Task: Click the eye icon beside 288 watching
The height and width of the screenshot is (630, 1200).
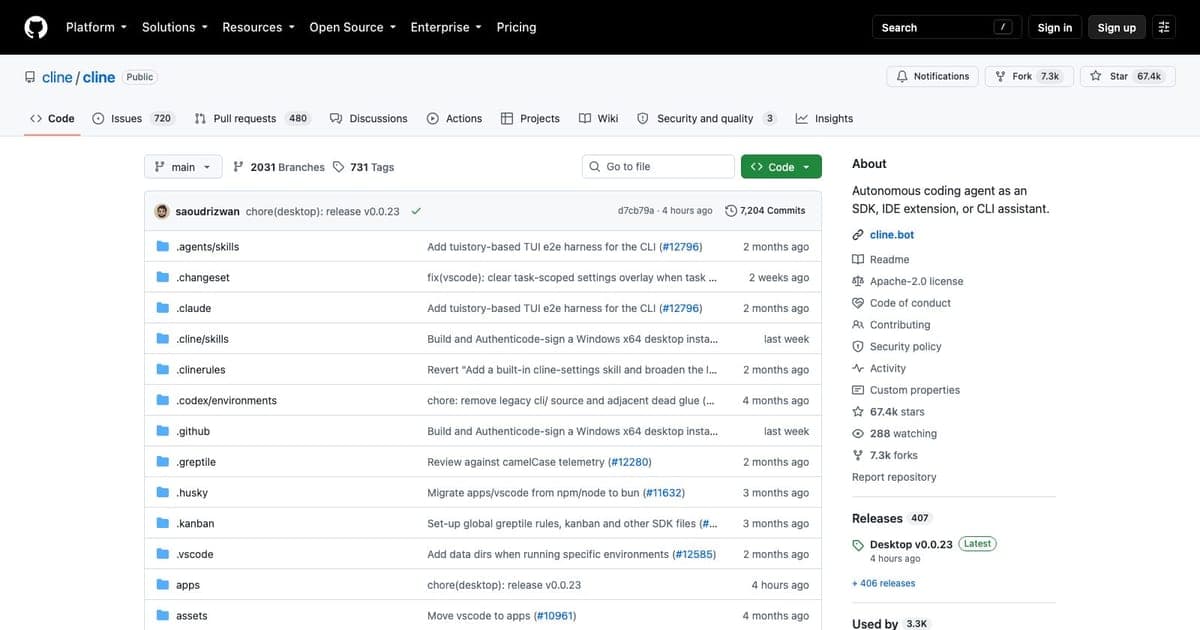Action: pyautogui.click(x=858, y=434)
